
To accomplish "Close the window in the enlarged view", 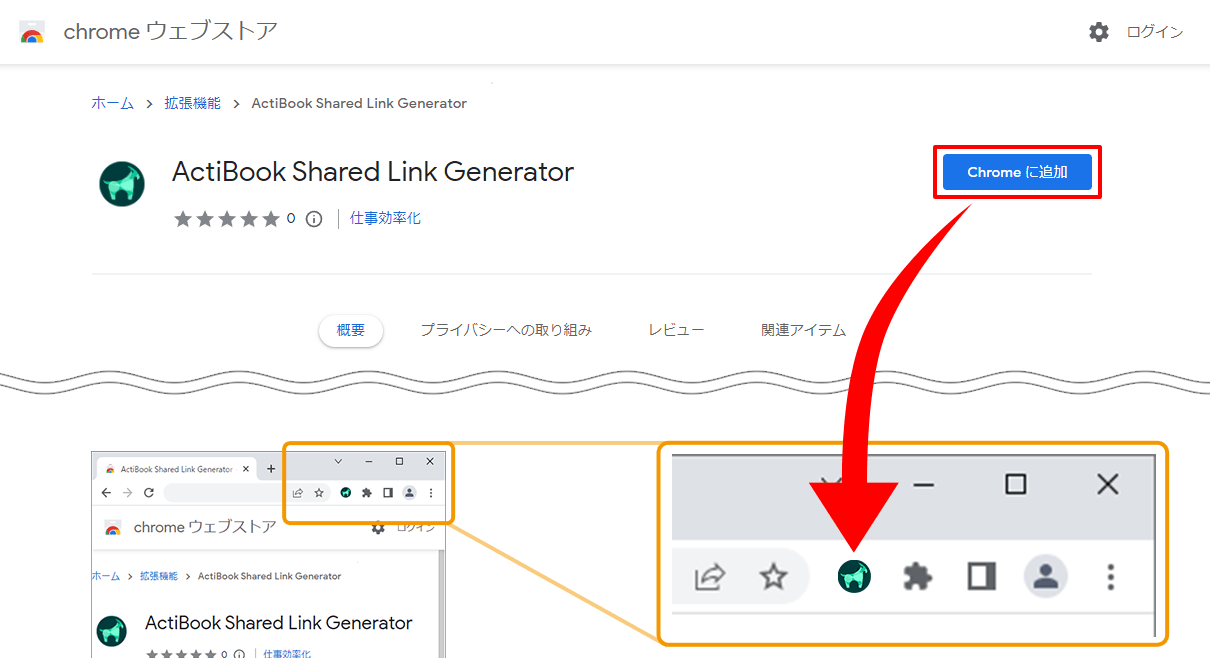I will [1107, 484].
